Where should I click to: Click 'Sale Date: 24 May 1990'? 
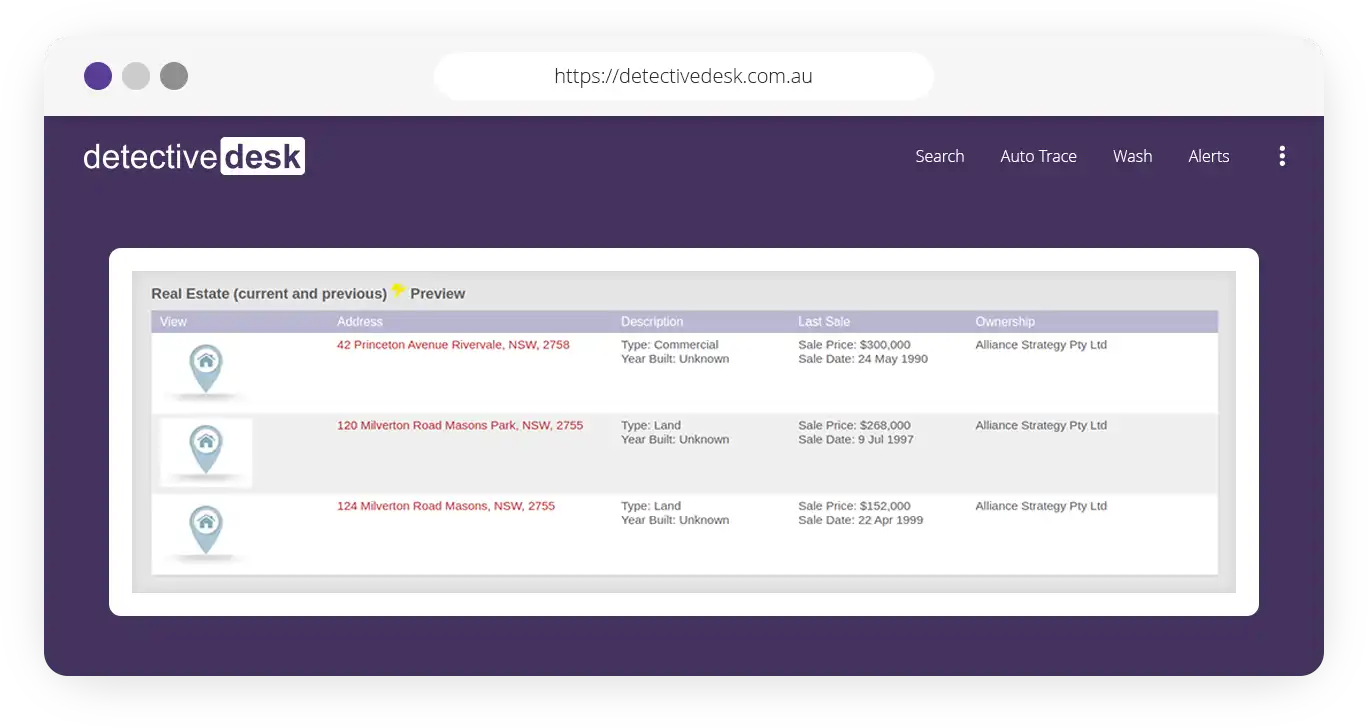coord(863,359)
